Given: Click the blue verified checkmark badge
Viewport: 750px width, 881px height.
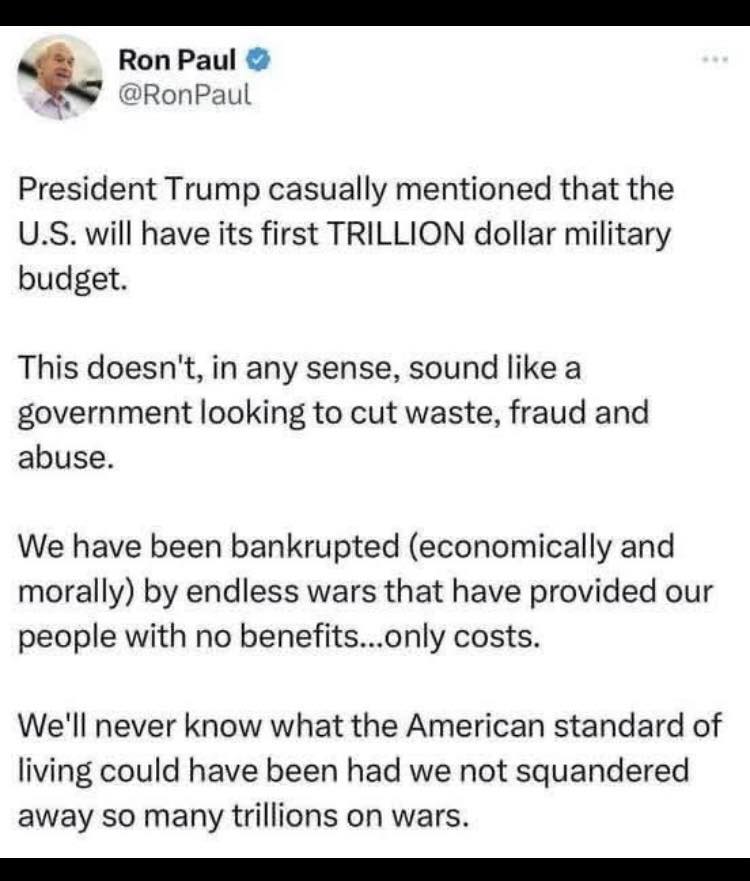Looking at the screenshot, I should click(x=257, y=60).
